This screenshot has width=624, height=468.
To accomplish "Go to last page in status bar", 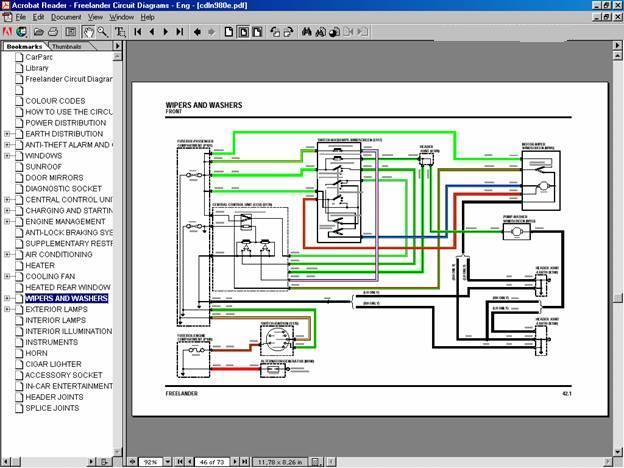I will 245,462.
